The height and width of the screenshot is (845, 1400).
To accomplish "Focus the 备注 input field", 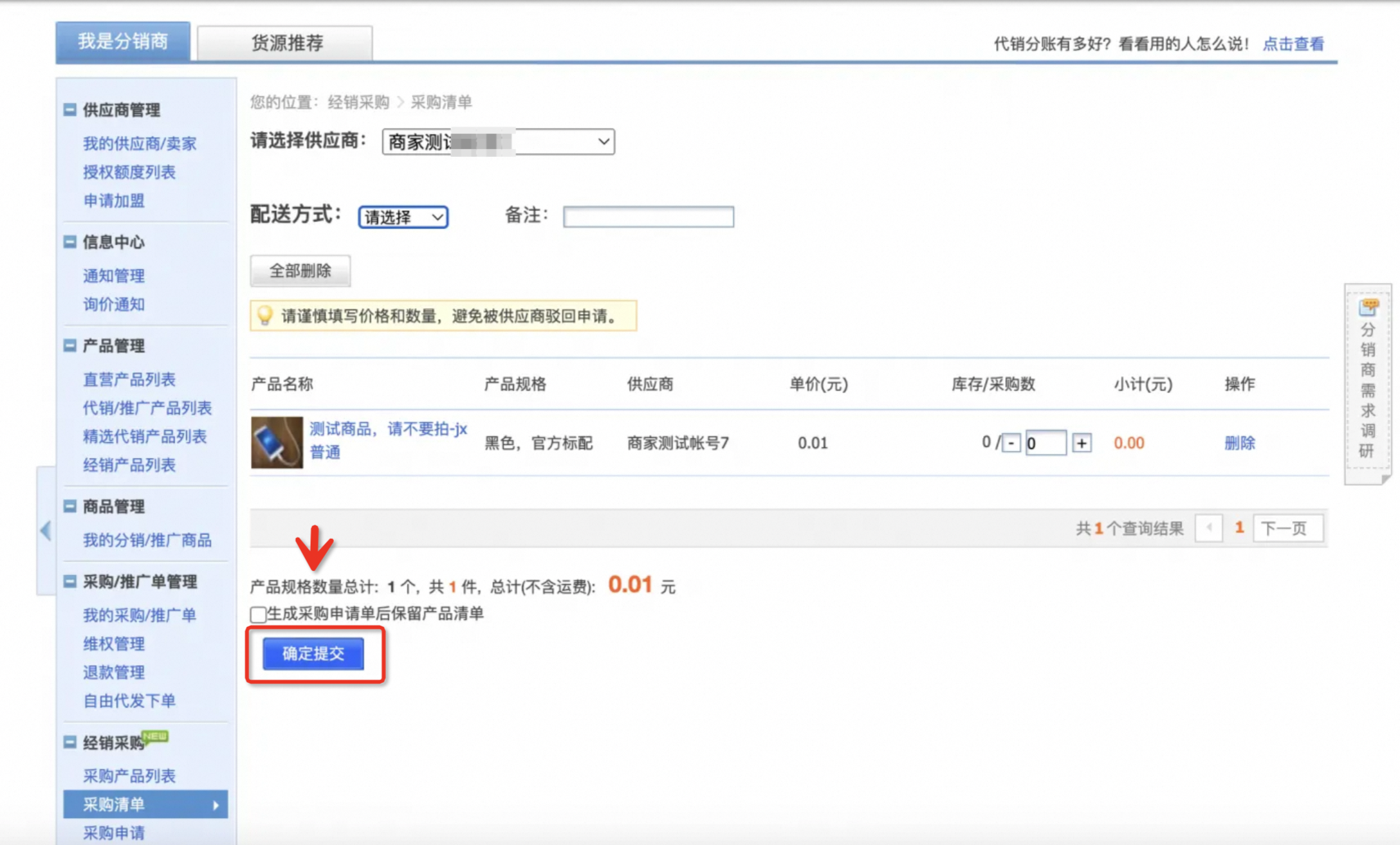I will click(x=649, y=217).
